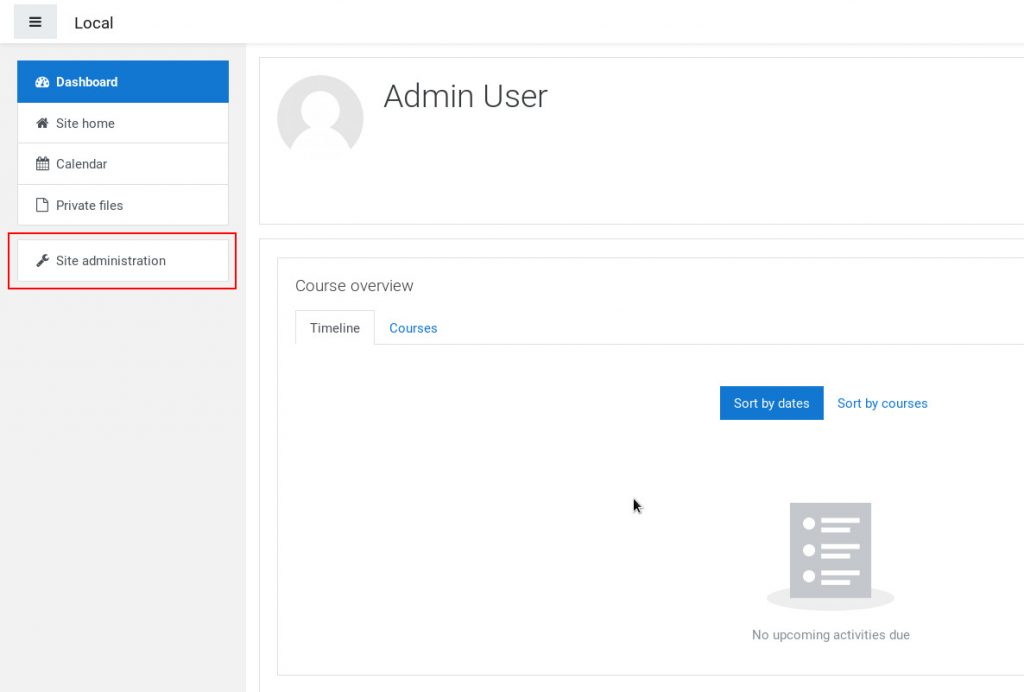Click the Admin User profile avatar
Viewport: 1024px width, 692px height.
point(320,118)
